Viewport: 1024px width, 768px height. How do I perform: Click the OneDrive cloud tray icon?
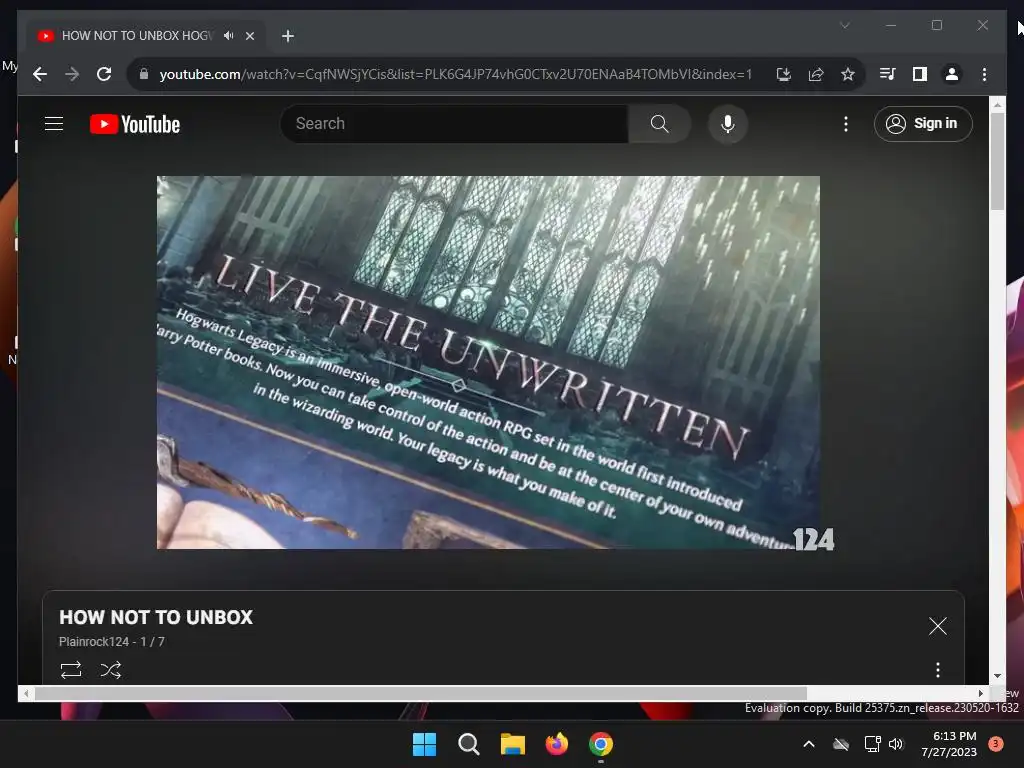[x=841, y=744]
